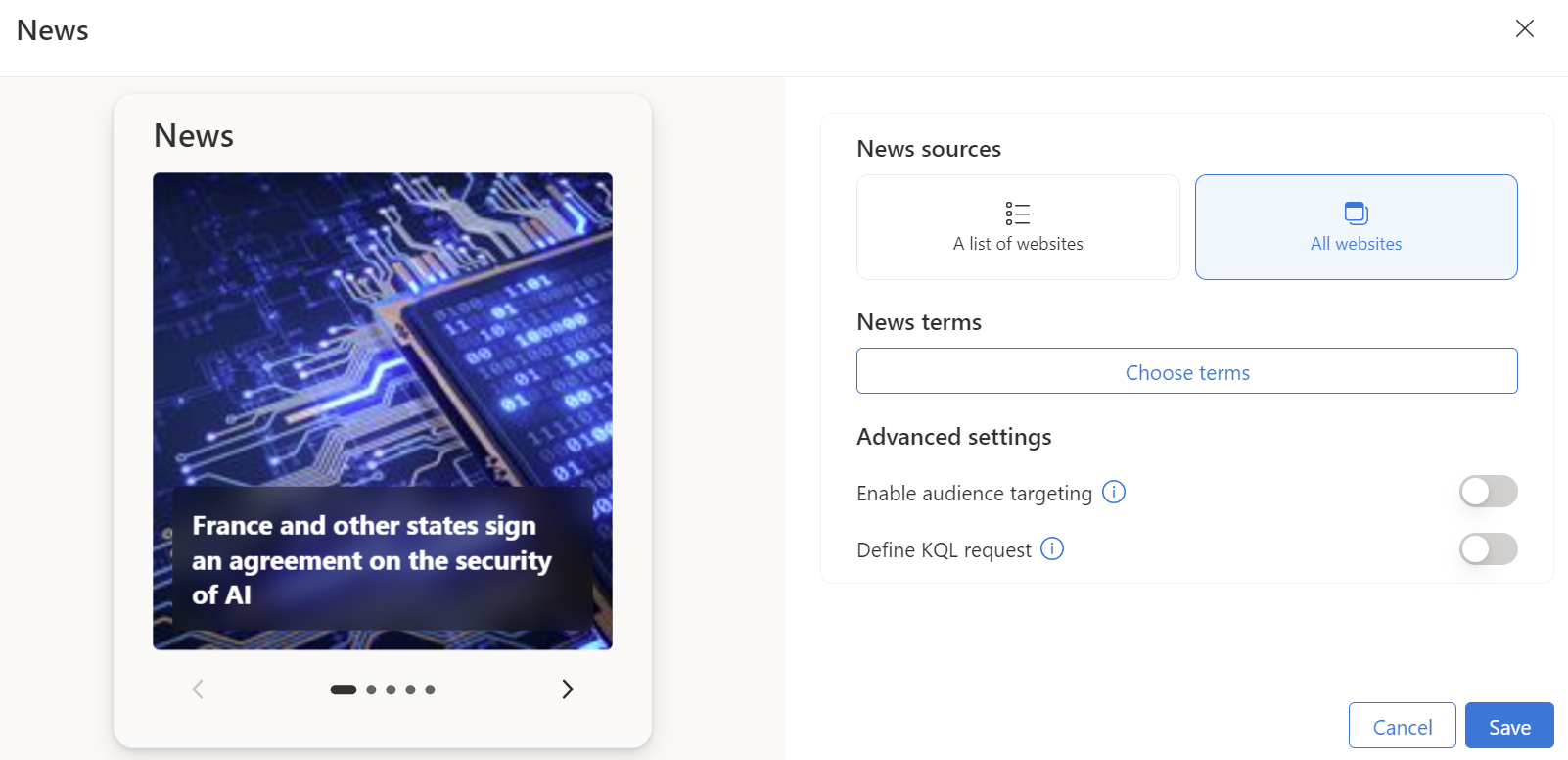Jump to second carousel dot
Screen dimensions: 1568x760
[x=371, y=689]
